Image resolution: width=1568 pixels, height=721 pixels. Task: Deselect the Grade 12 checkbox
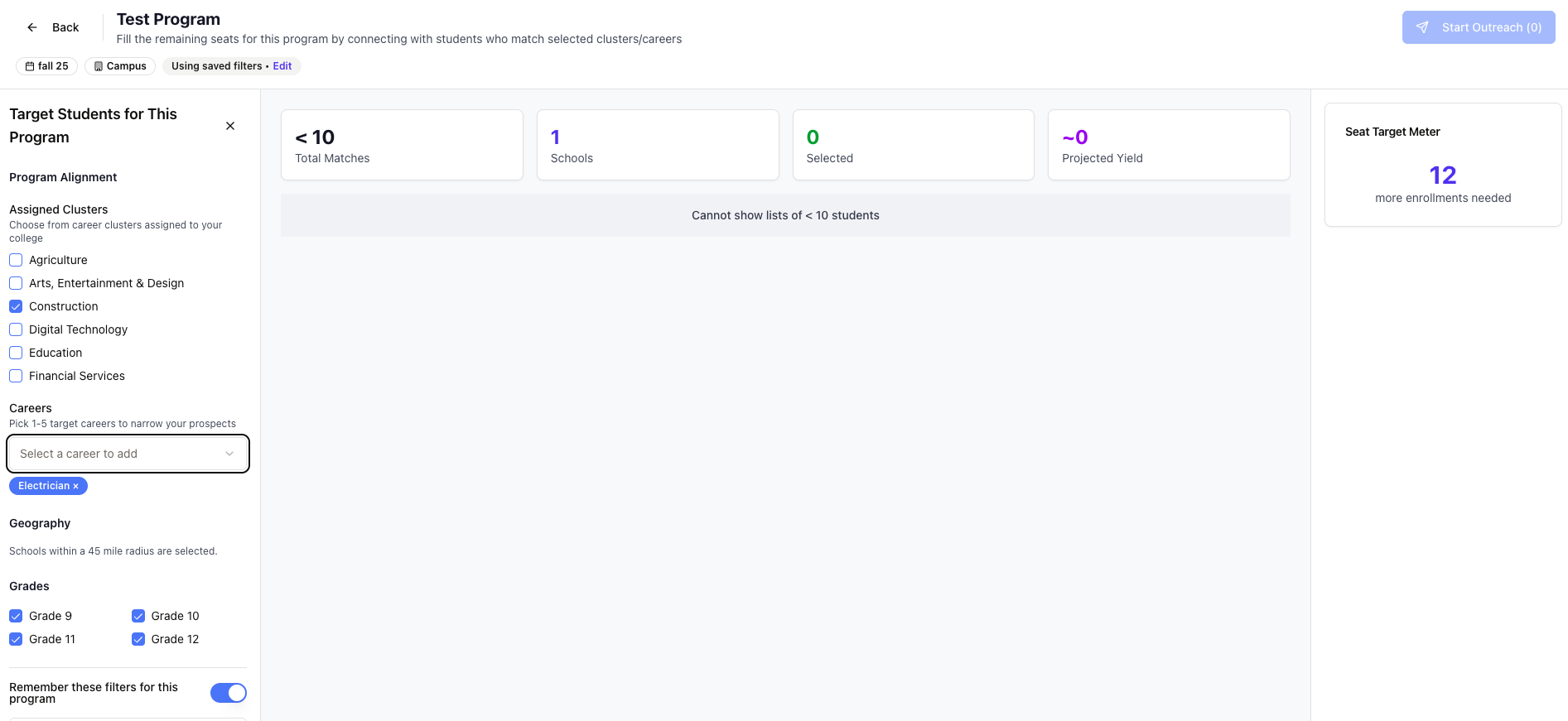coord(138,639)
